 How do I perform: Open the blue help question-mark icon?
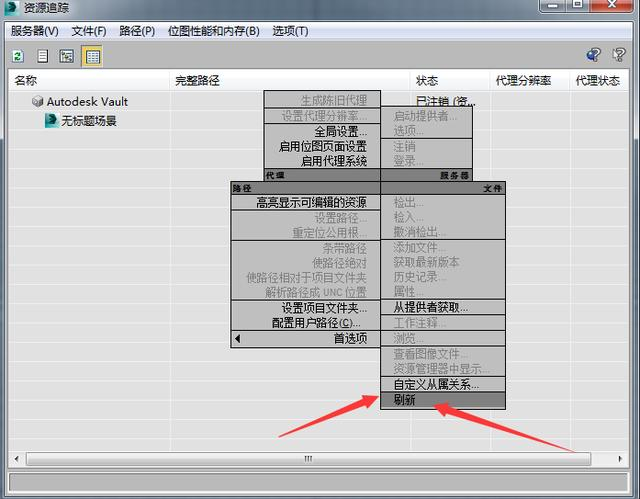coord(593,55)
